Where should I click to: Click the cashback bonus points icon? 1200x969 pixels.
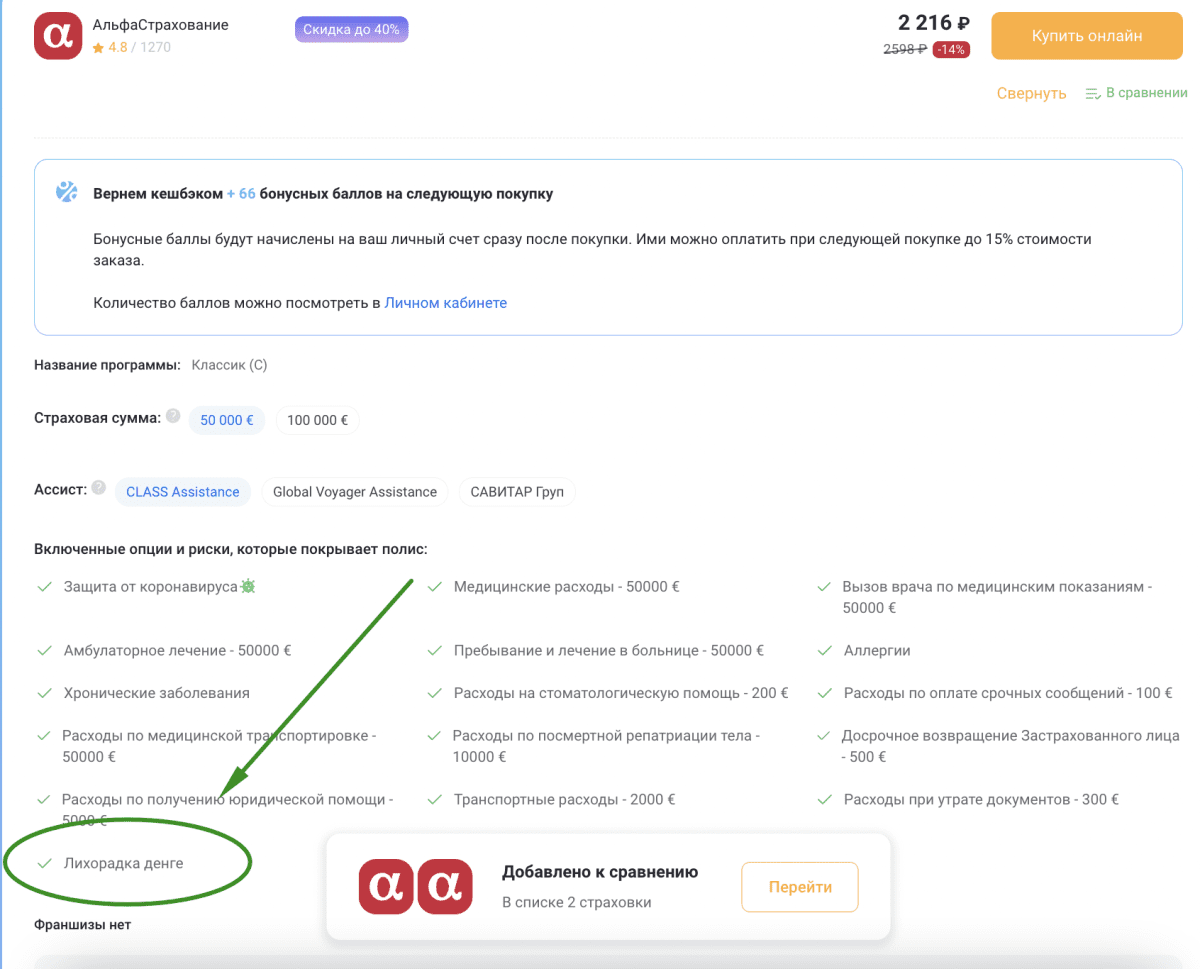66,192
